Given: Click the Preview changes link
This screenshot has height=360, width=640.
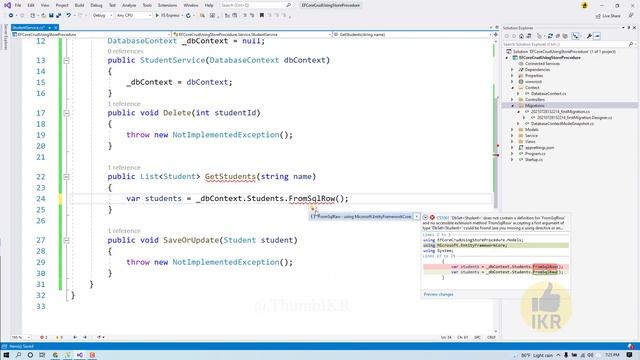Looking at the screenshot, I should pos(438,294).
